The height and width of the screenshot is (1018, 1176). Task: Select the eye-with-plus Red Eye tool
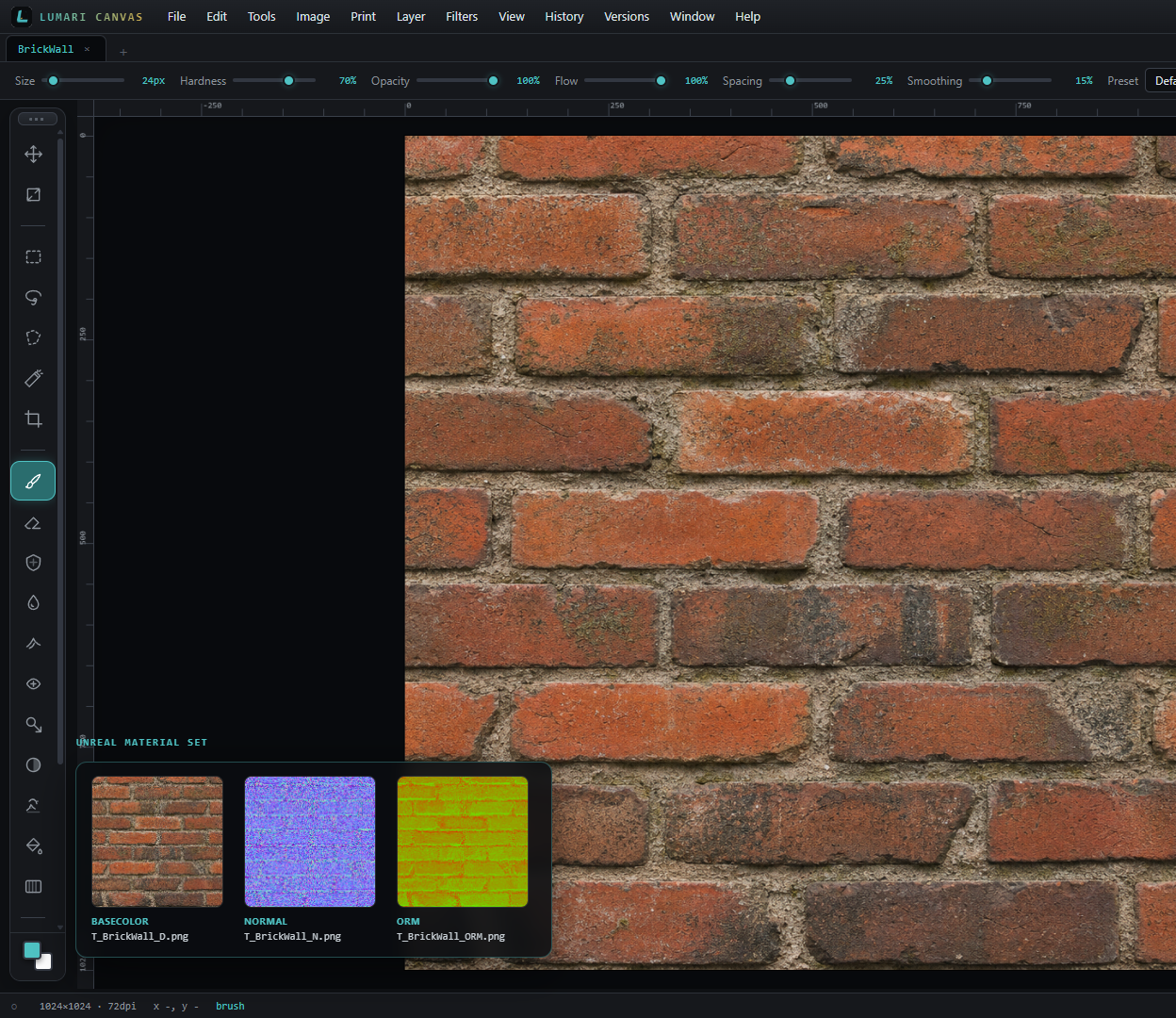[x=33, y=684]
